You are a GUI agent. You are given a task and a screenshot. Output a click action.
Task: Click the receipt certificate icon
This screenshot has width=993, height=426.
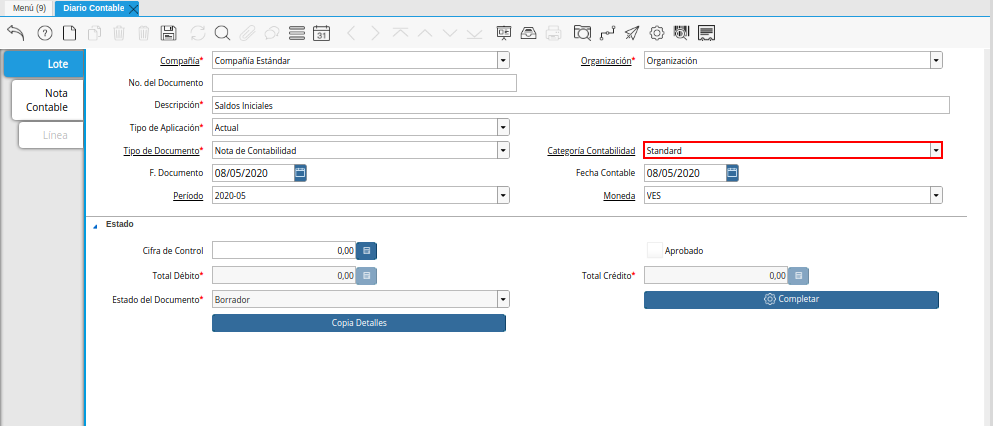[707, 33]
